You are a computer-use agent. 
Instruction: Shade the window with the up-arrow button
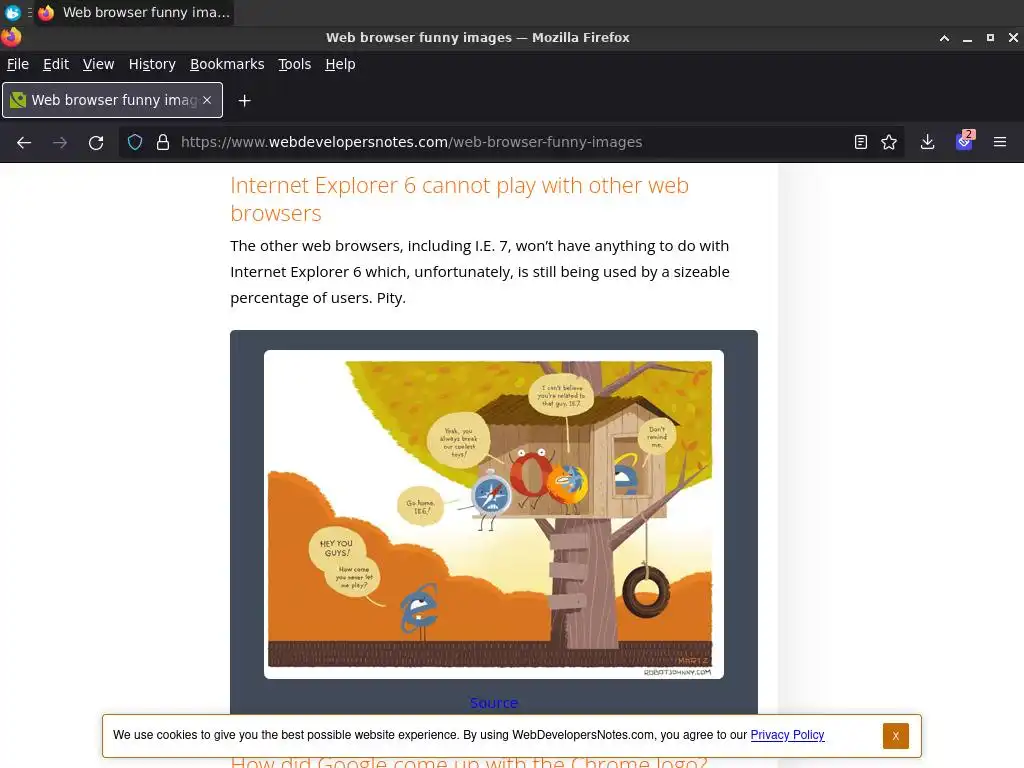pos(944,38)
